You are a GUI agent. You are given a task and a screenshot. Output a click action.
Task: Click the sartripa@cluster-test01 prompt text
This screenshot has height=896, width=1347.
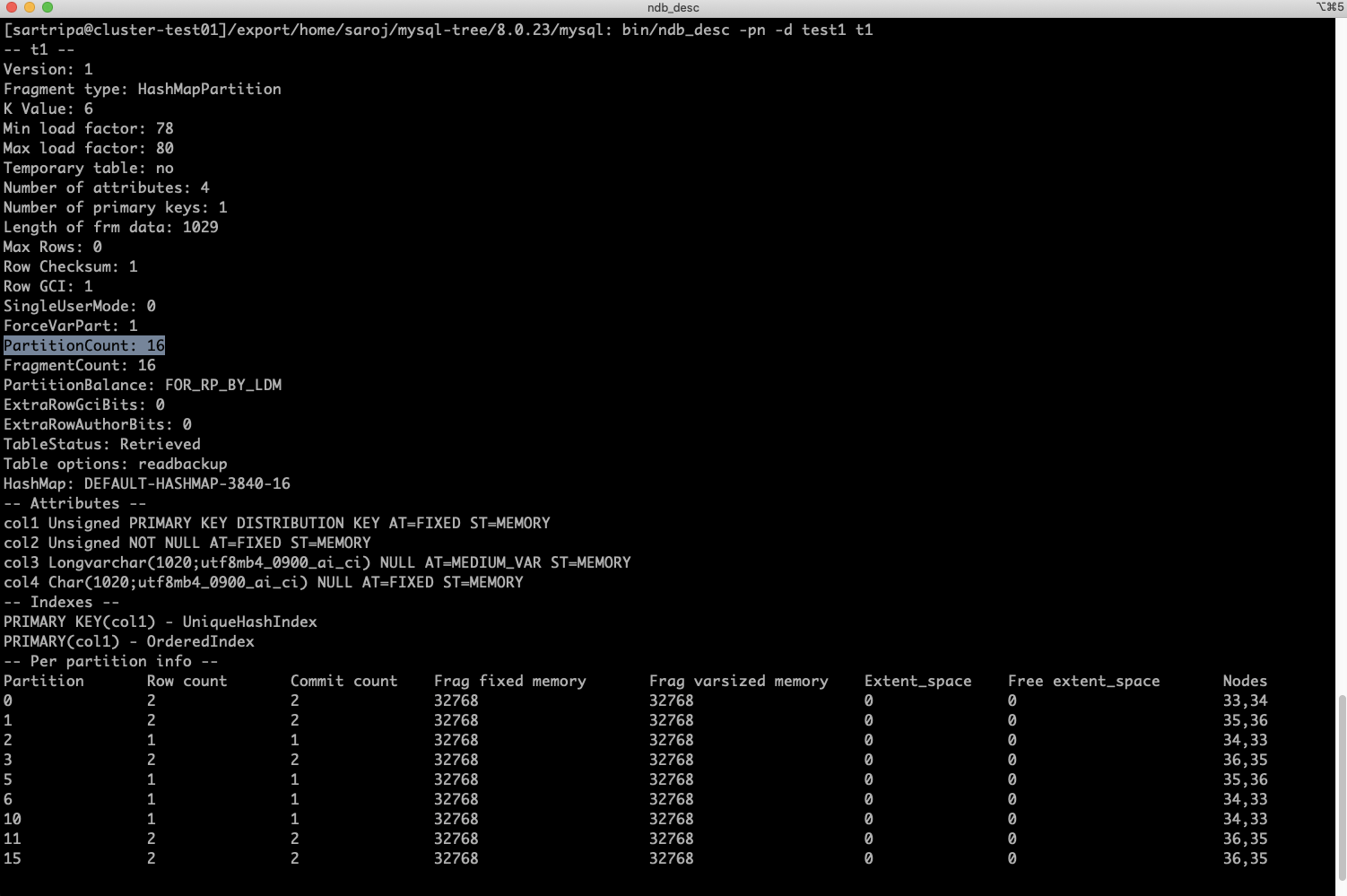[116, 30]
